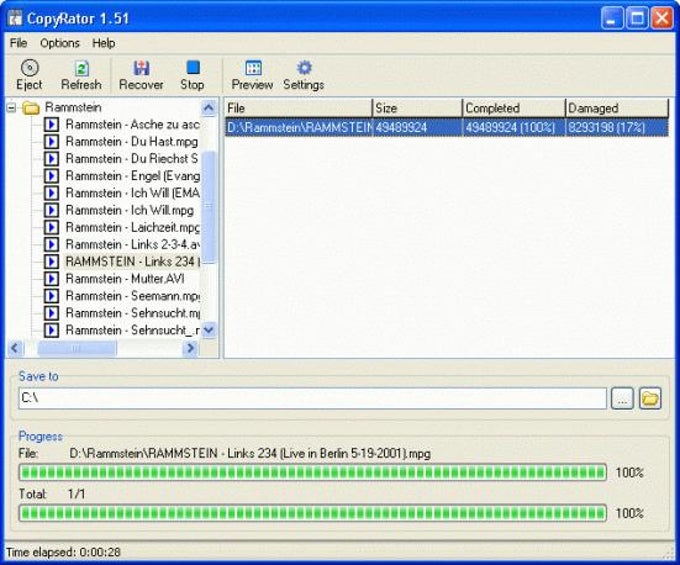Select Rammstein - Du Hast.mpg in tree
Viewport: 680px width, 565px height.
132,142
